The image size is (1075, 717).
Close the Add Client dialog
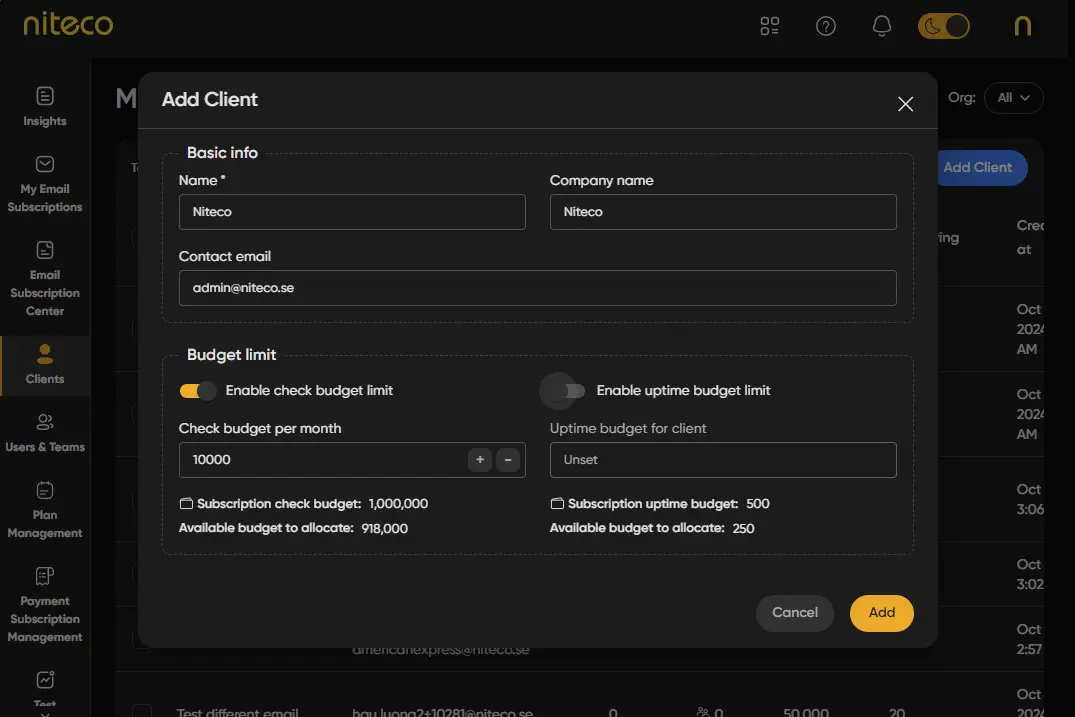click(905, 104)
